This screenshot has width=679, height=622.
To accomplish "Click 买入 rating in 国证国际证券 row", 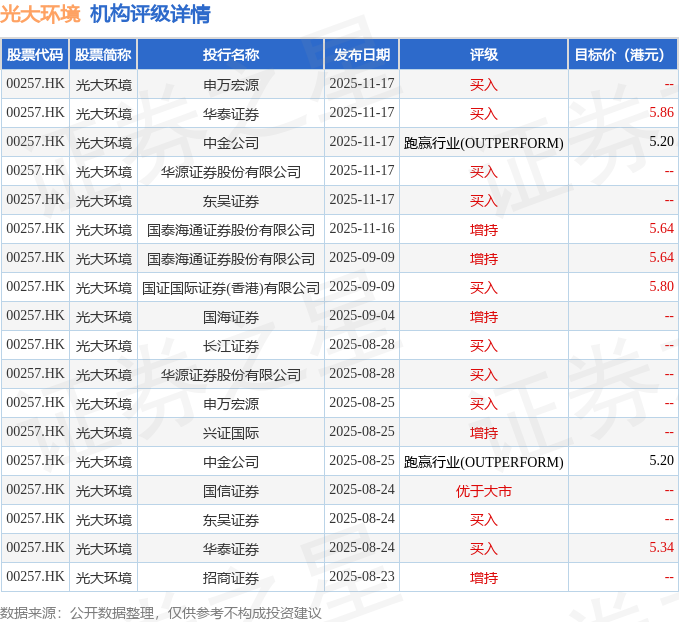I will point(484,288).
